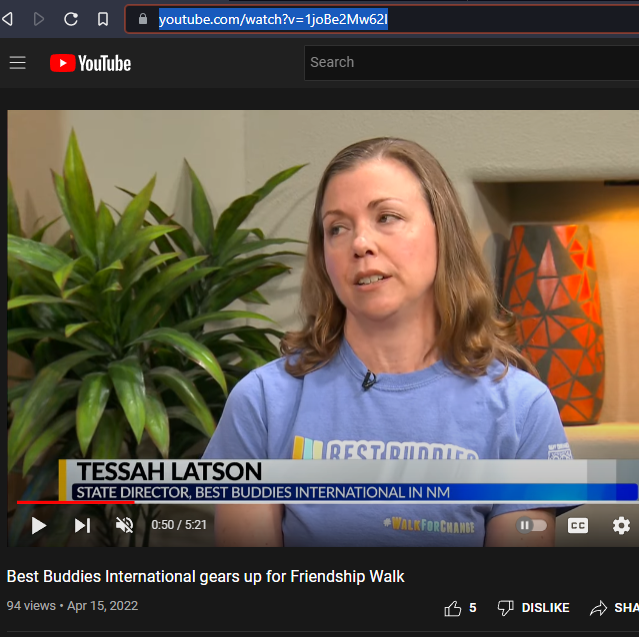This screenshot has height=637, width=639.
Task: Toggle the autoplay switch
Action: point(531,525)
